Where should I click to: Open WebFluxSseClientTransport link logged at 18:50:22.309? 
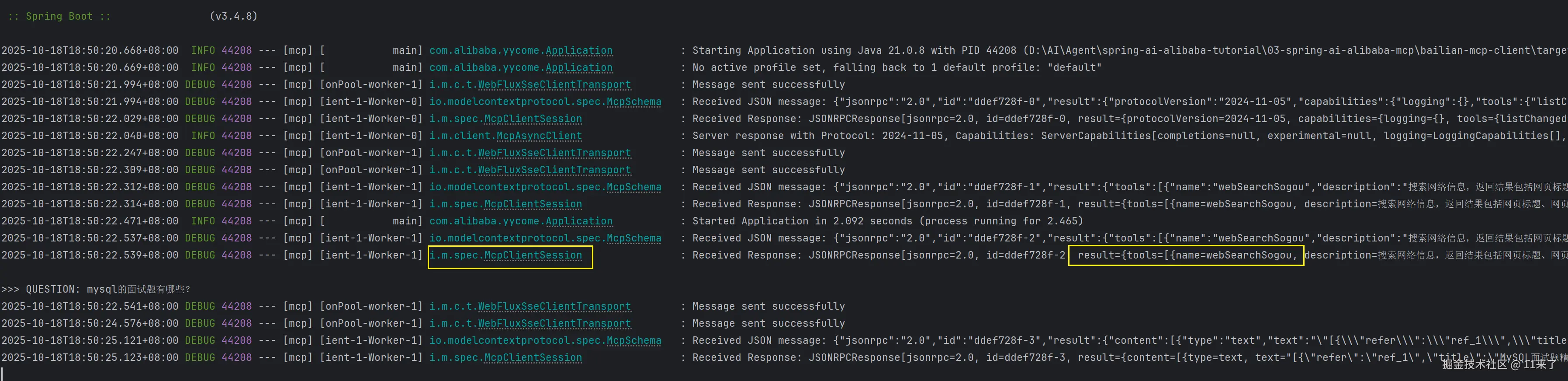point(554,170)
